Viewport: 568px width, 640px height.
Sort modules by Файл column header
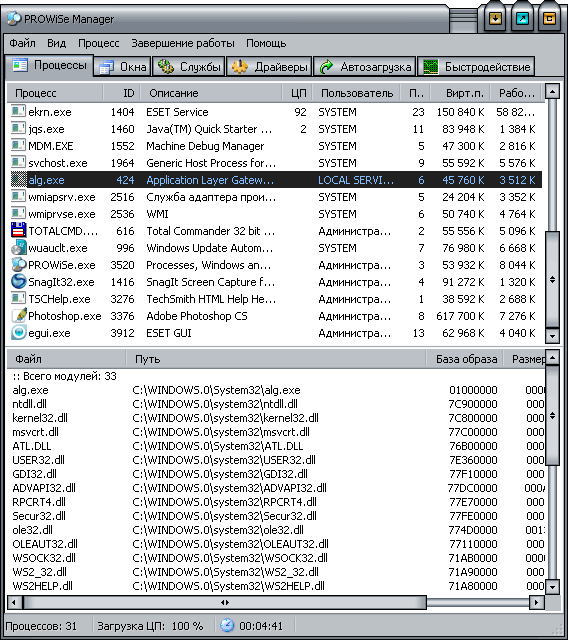pyautogui.click(x=66, y=359)
